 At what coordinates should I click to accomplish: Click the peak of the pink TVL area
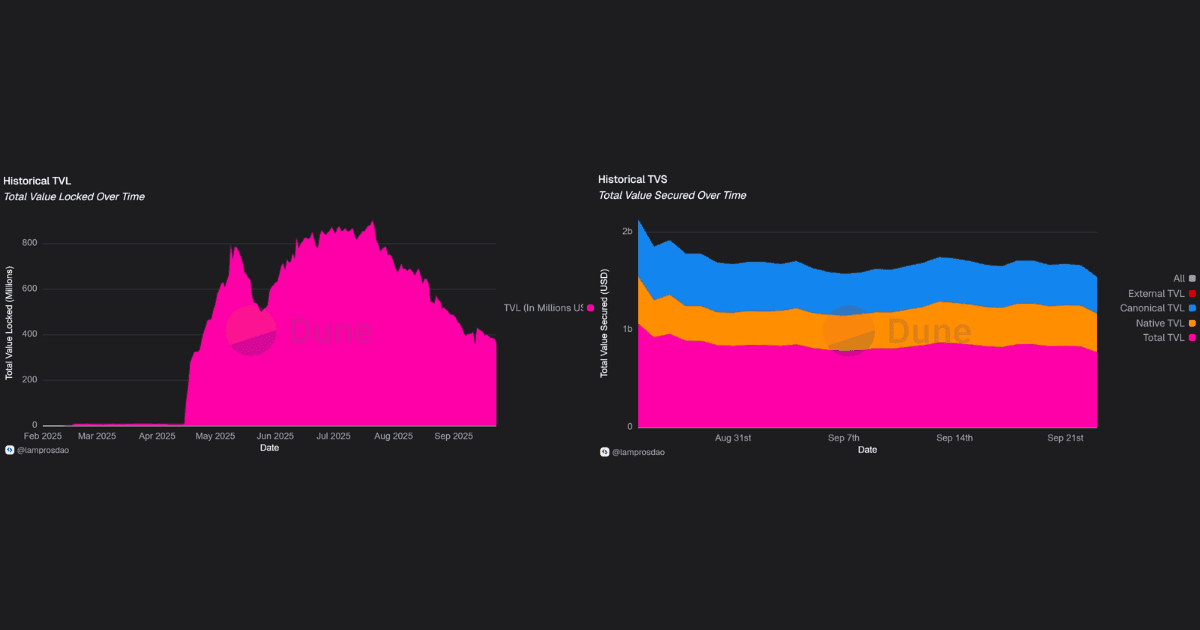coord(372,222)
